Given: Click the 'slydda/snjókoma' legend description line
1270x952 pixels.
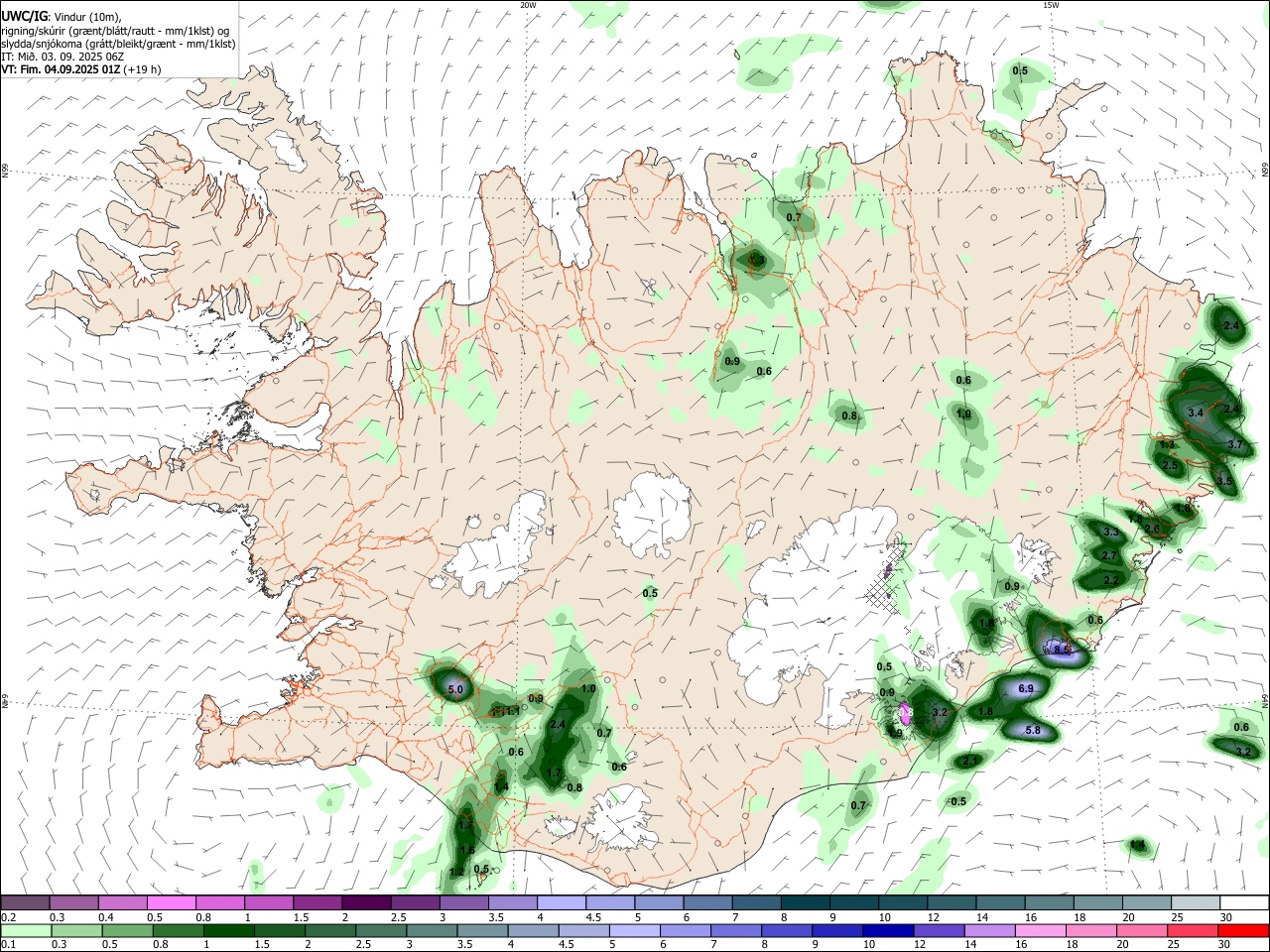Looking at the screenshot, I should coord(118,44).
